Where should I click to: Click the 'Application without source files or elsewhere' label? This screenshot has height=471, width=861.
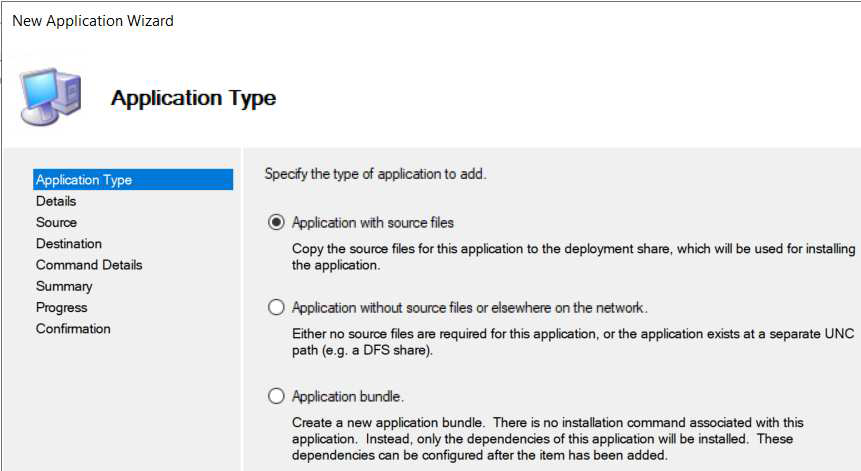click(x=469, y=307)
